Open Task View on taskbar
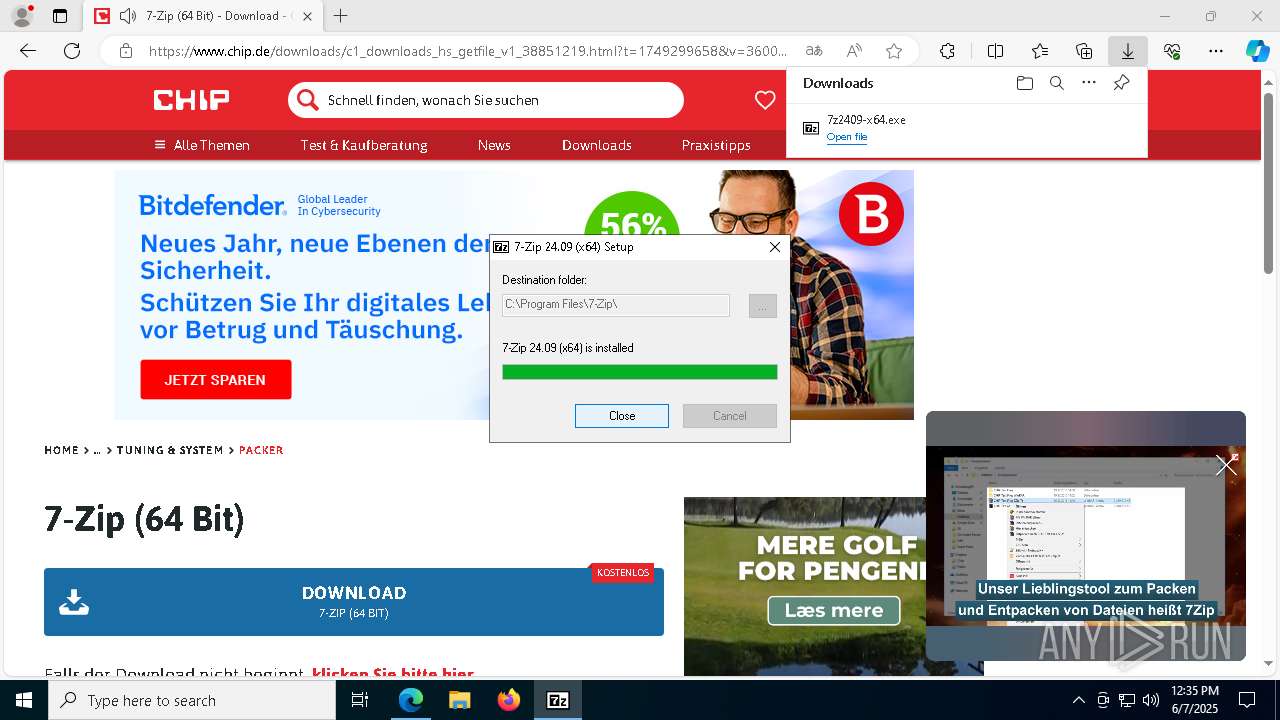 pos(360,700)
